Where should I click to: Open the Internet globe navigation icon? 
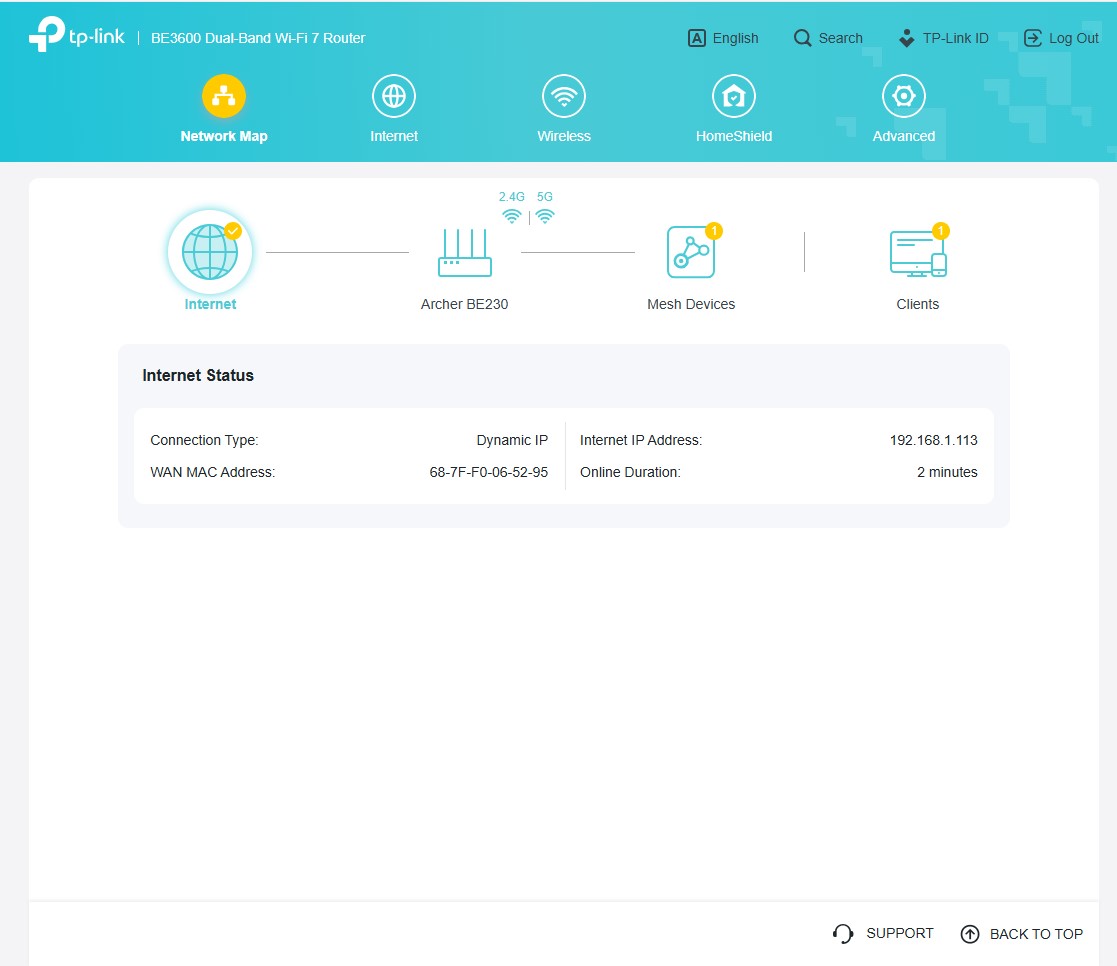coord(394,97)
